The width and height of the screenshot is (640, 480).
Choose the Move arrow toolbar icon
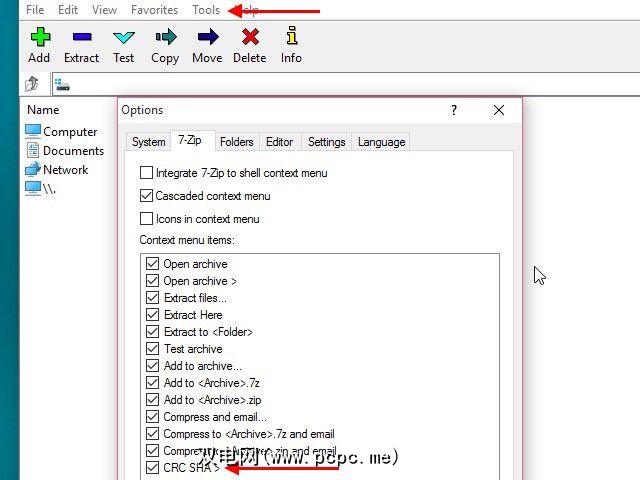click(x=208, y=37)
